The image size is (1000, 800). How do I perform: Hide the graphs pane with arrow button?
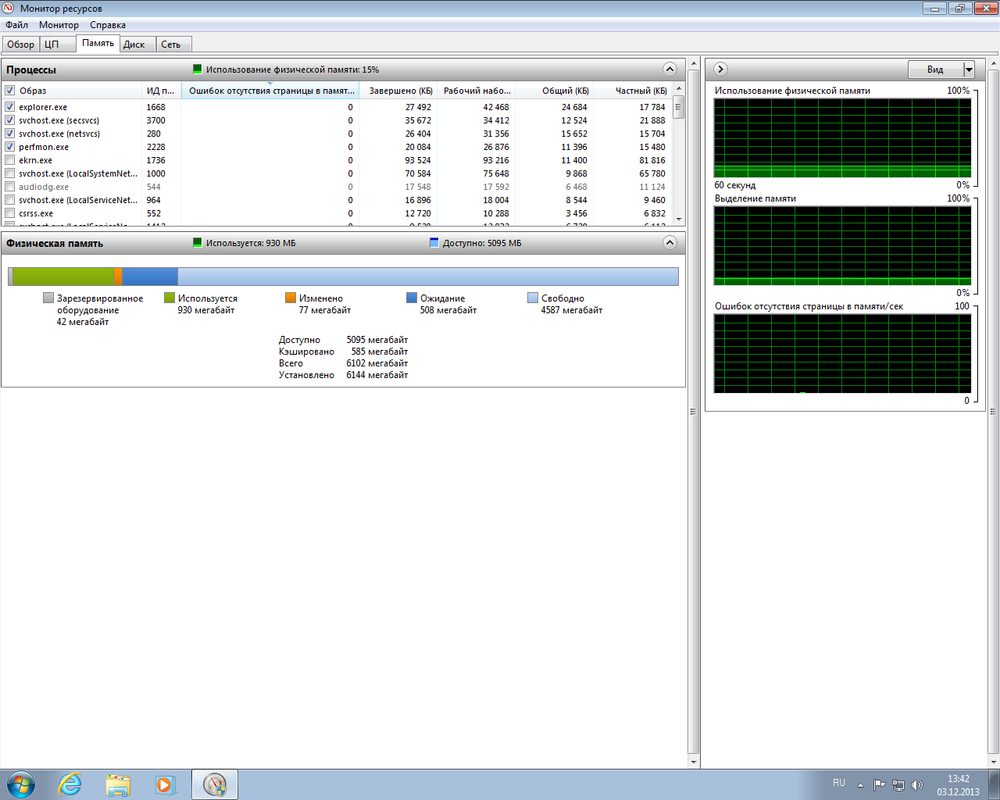tap(721, 69)
